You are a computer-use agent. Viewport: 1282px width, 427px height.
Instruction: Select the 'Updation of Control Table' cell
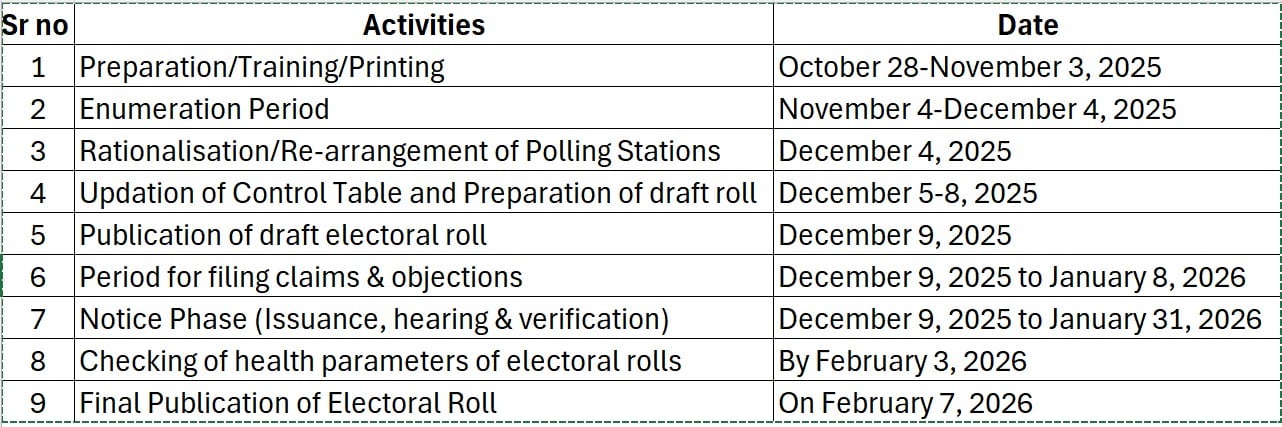(x=418, y=193)
